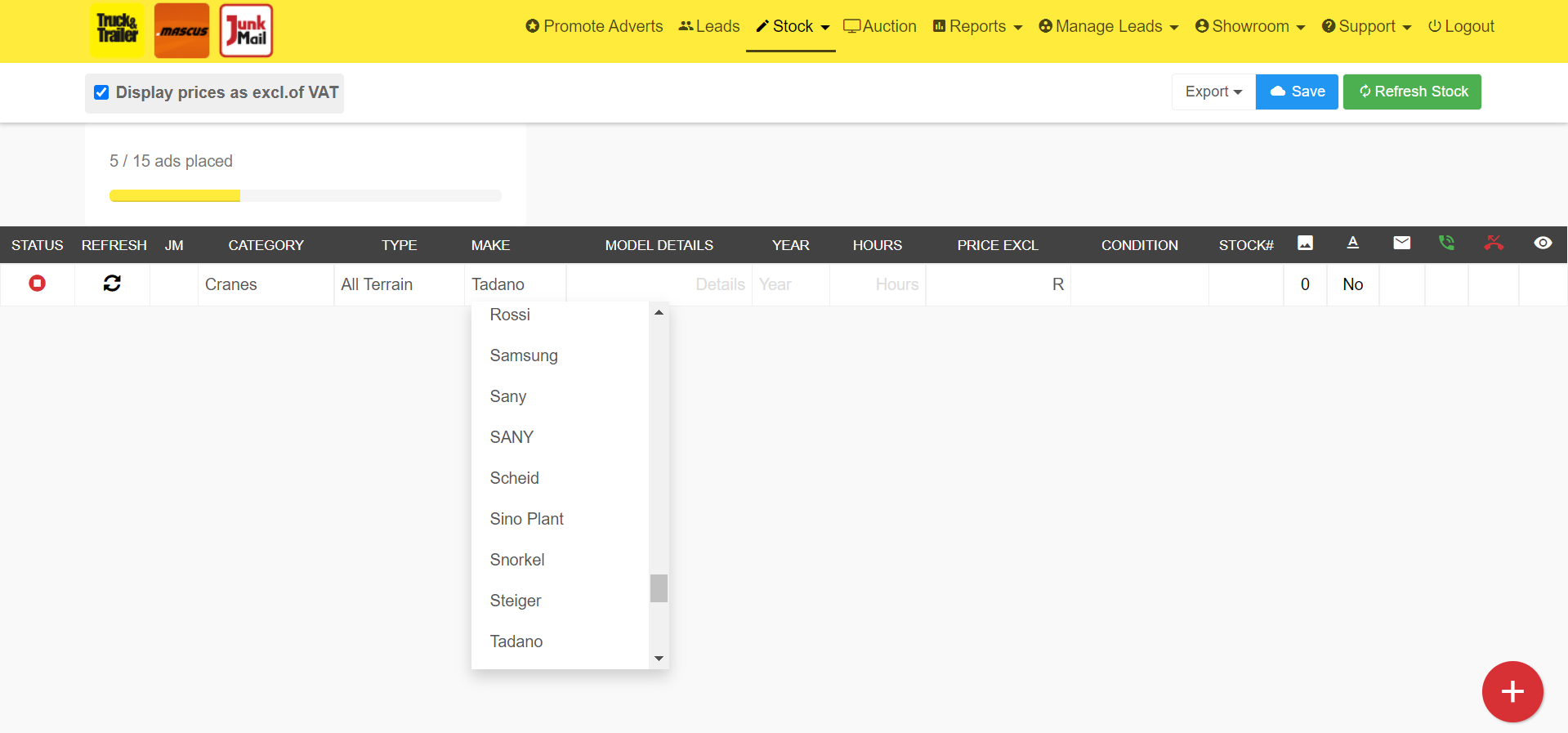The height and width of the screenshot is (733, 1568).
Task: Click the make list scroll-up arrow
Action: point(659,312)
